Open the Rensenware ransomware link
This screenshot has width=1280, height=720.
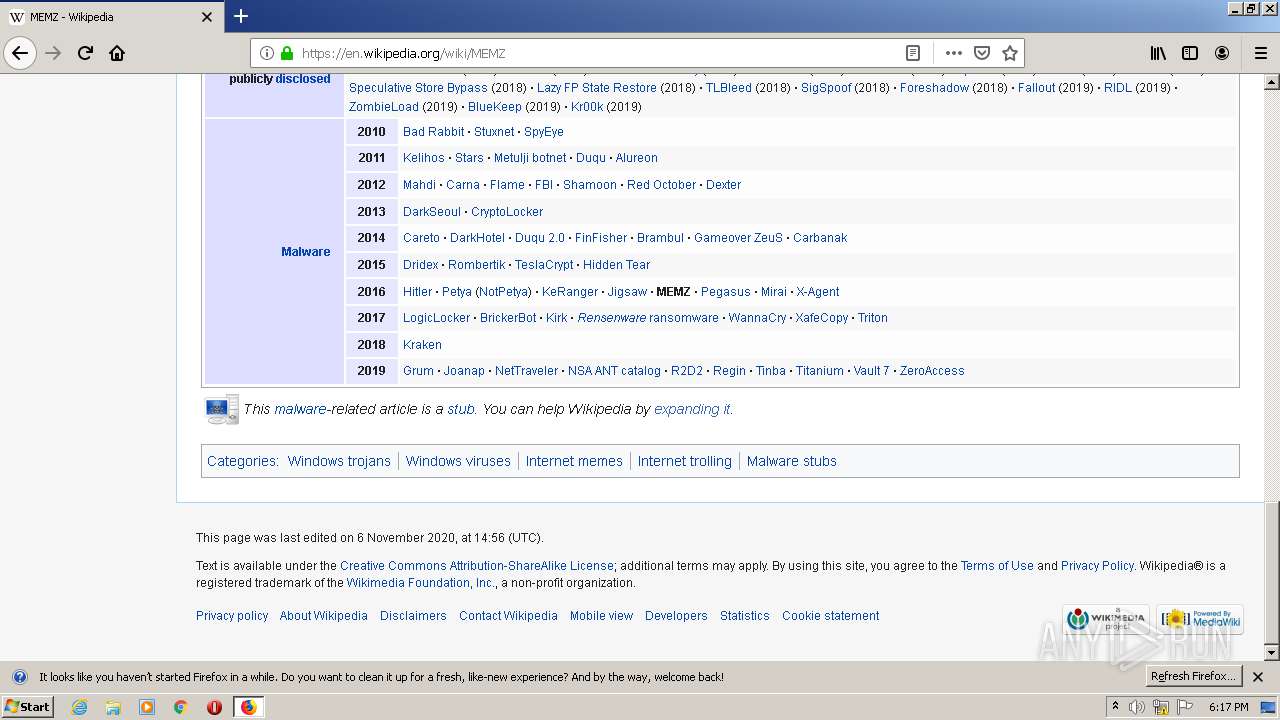point(648,318)
